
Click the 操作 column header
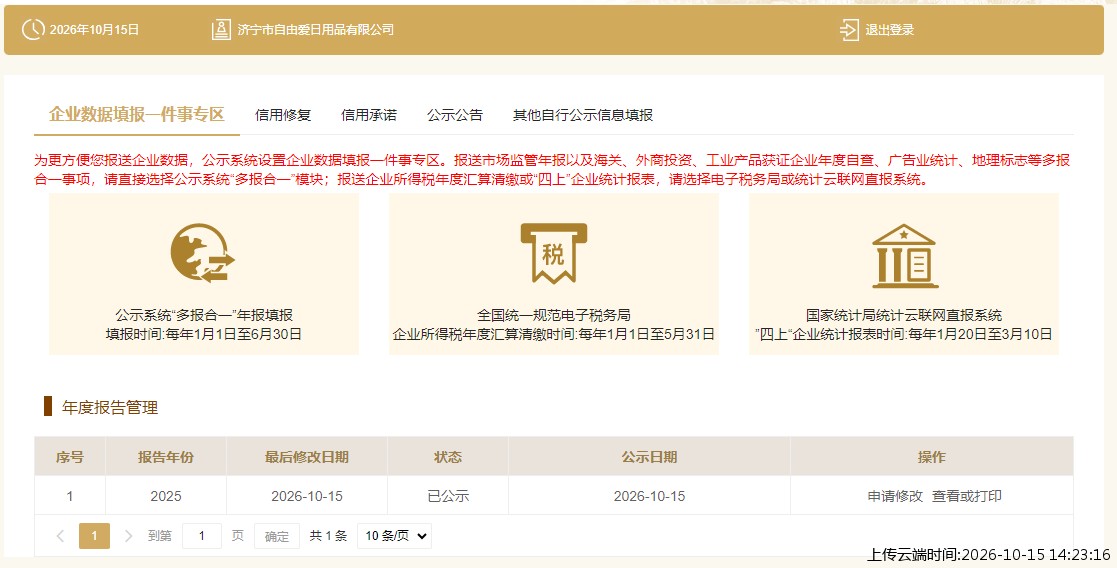pos(932,457)
